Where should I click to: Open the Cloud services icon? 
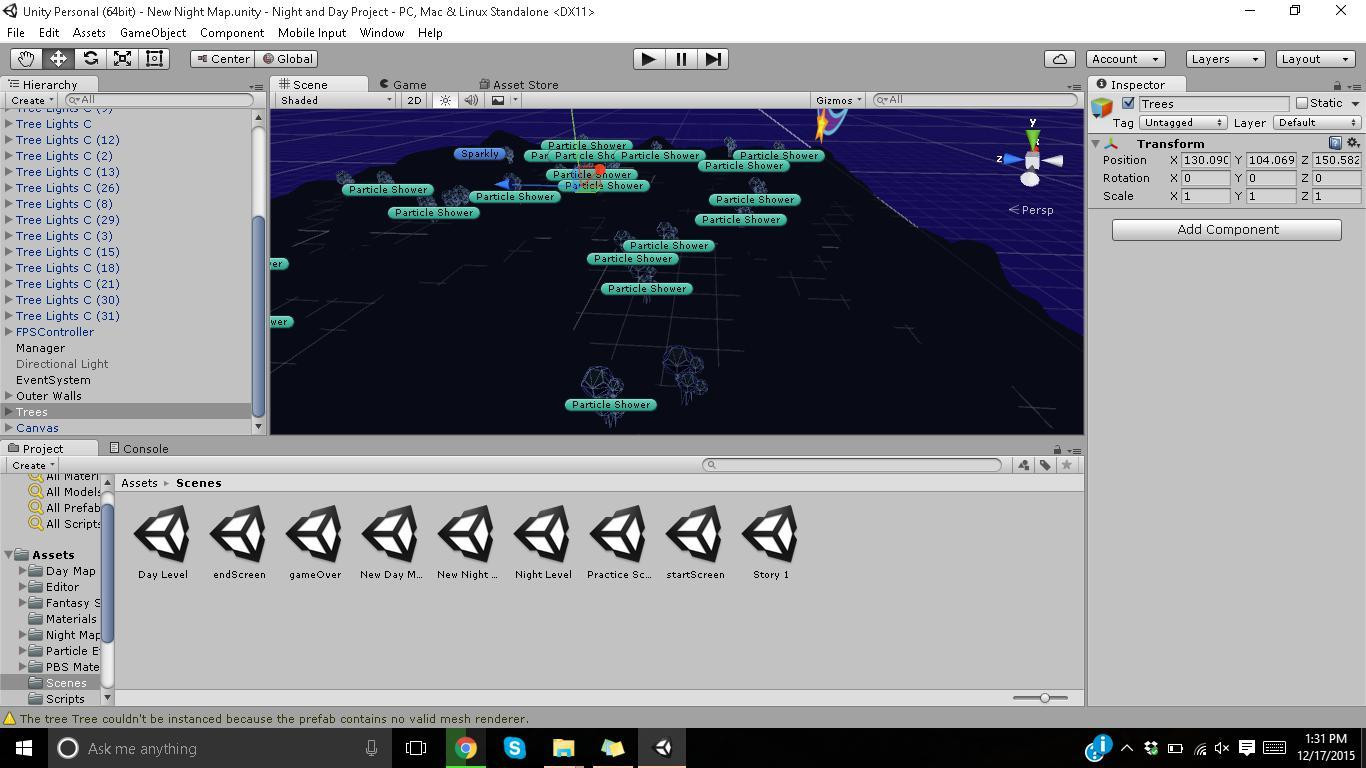pyautogui.click(x=1060, y=59)
